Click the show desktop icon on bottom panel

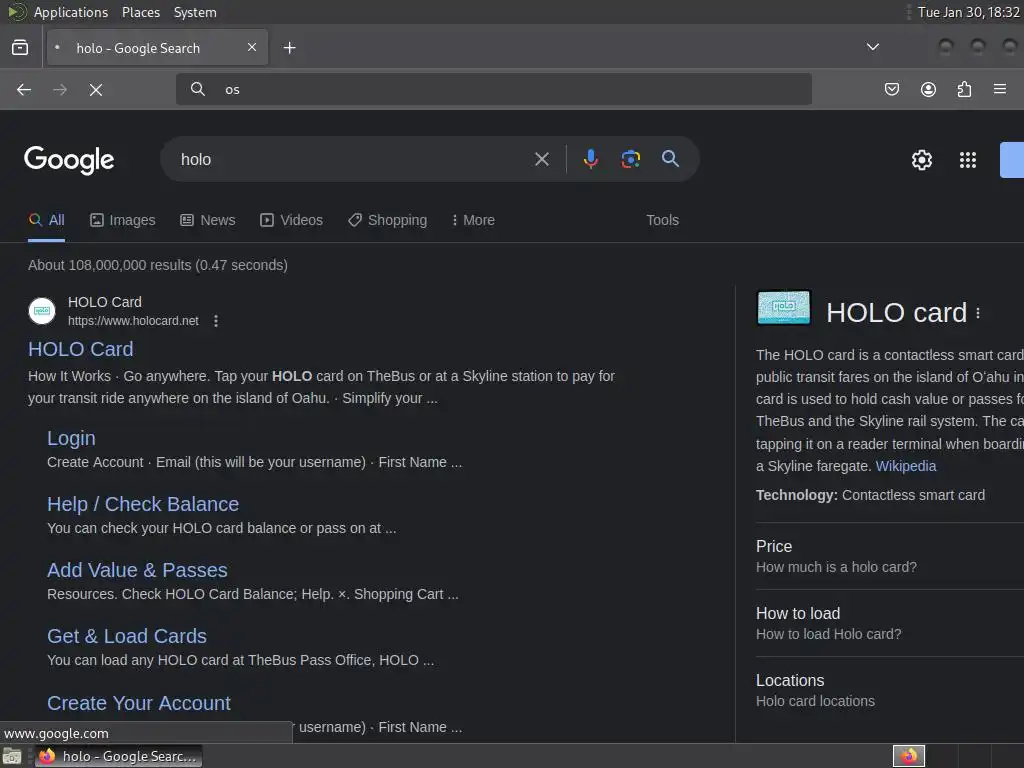pos(12,756)
